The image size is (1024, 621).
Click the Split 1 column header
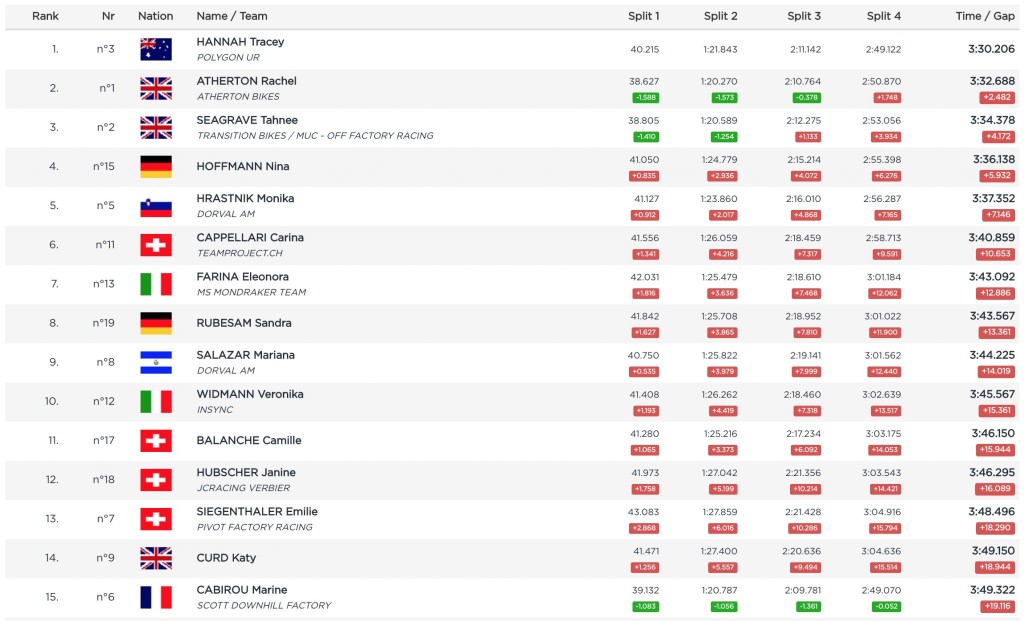coord(643,16)
